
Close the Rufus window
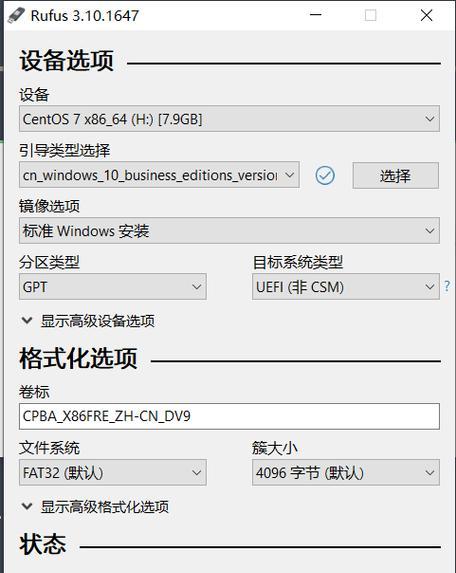[426, 15]
